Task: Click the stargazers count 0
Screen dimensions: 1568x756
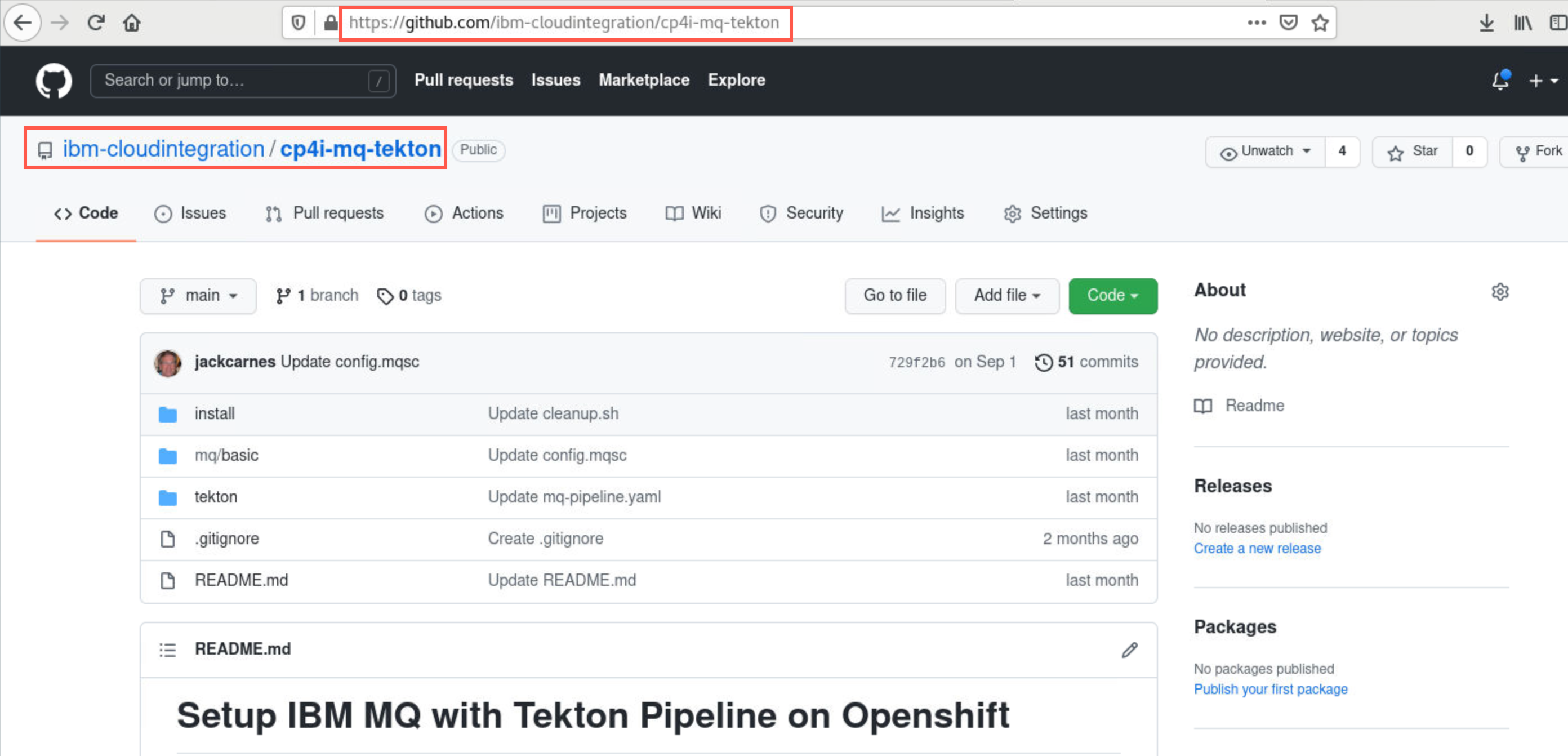Action: pos(1469,151)
